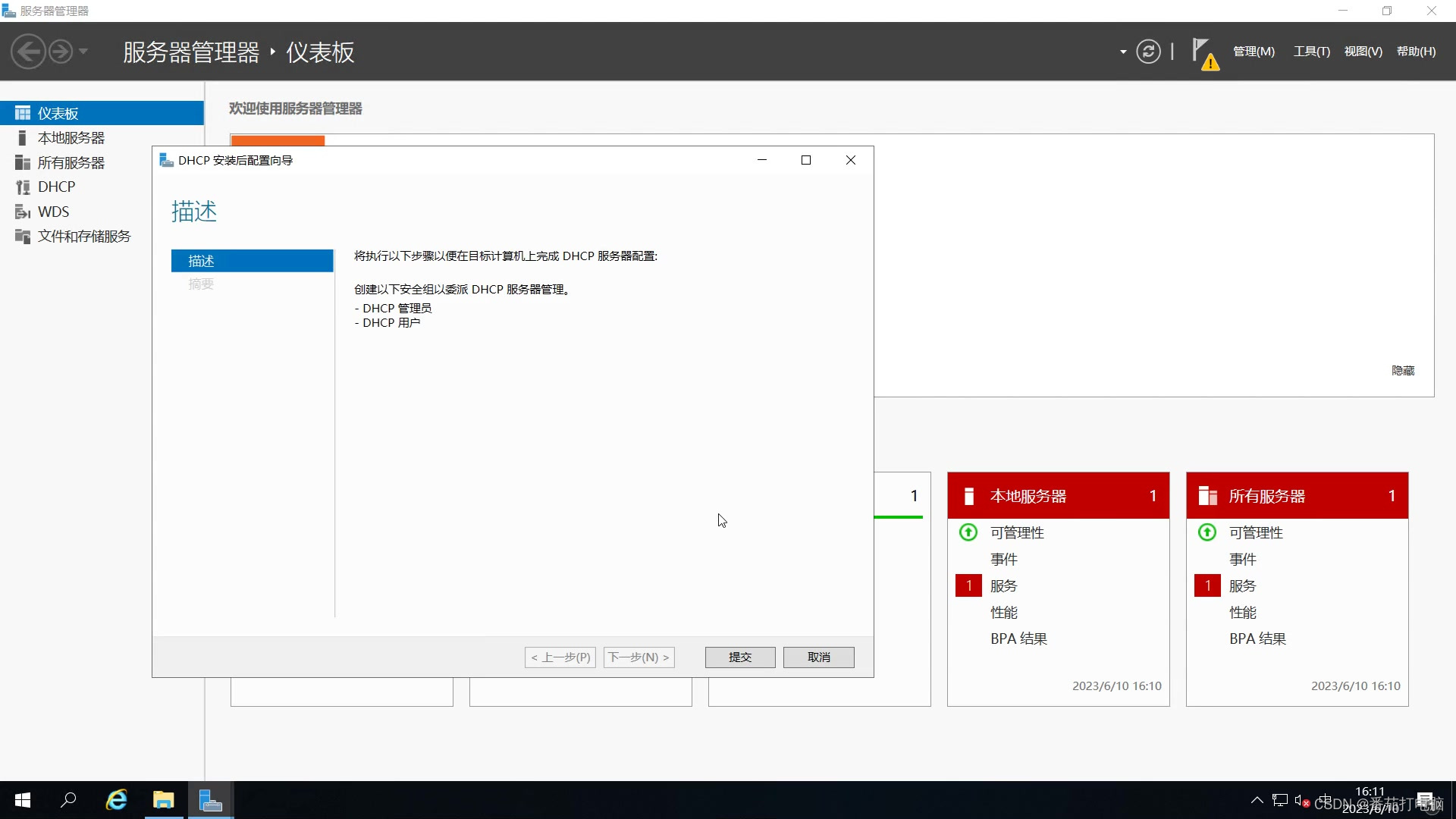Click the WDS sidebar icon

(x=23, y=212)
